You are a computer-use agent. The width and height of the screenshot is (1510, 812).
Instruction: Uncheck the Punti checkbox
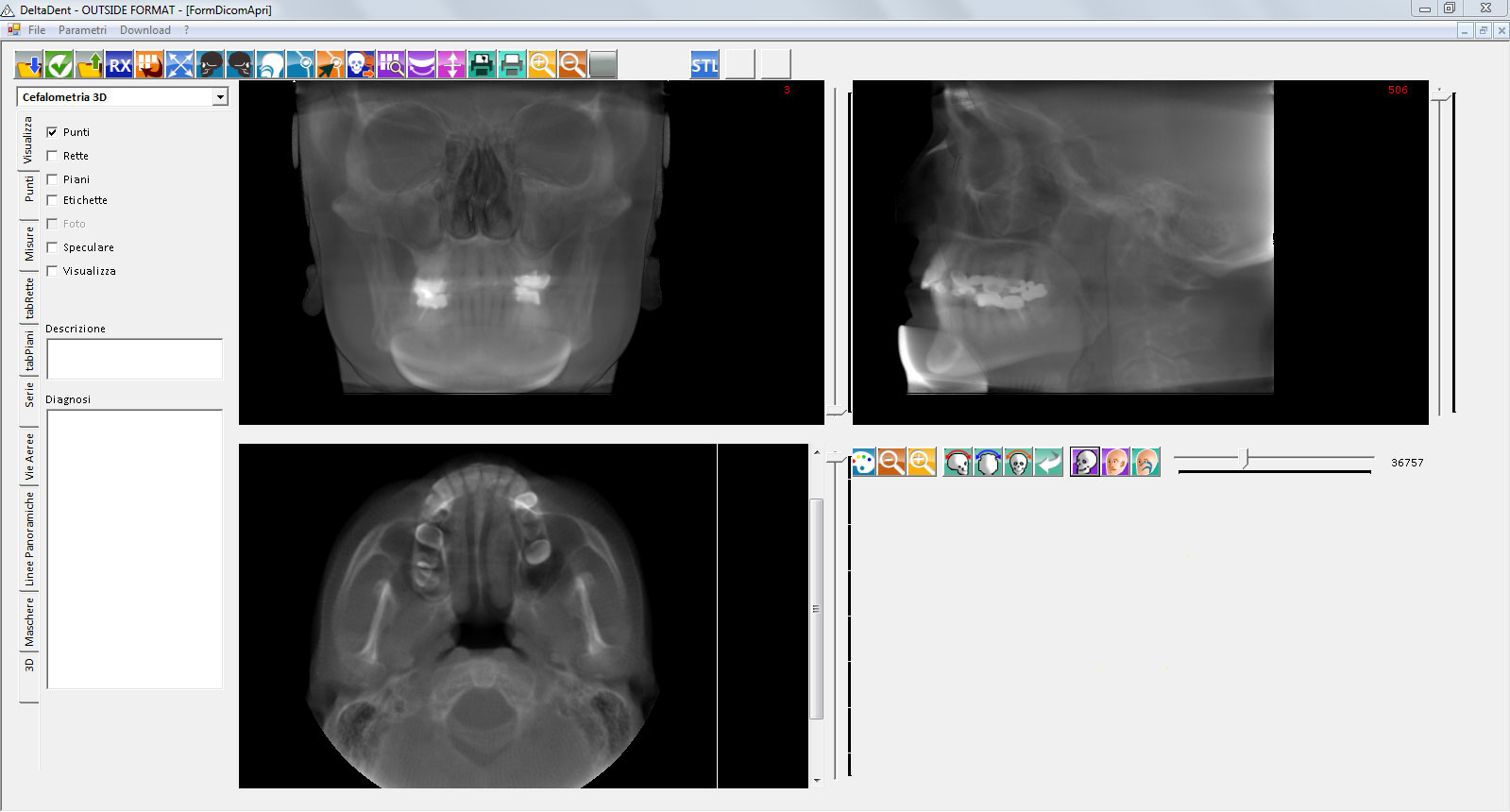pyautogui.click(x=52, y=132)
